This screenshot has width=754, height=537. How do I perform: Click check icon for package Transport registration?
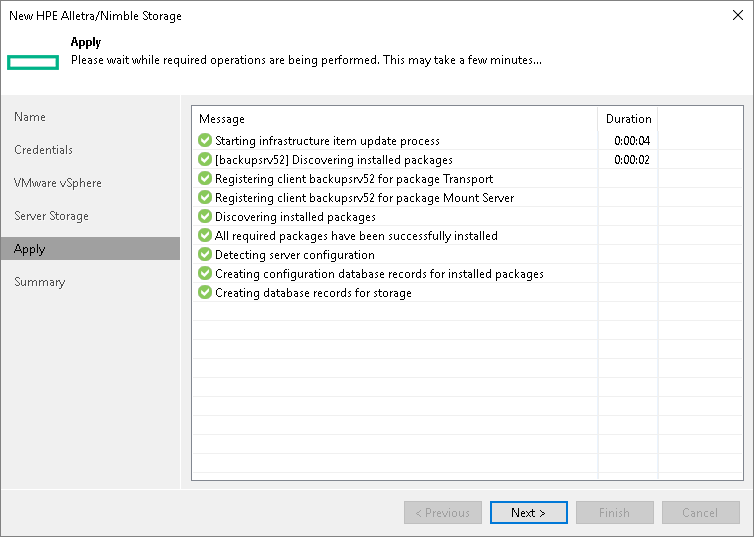coord(205,178)
